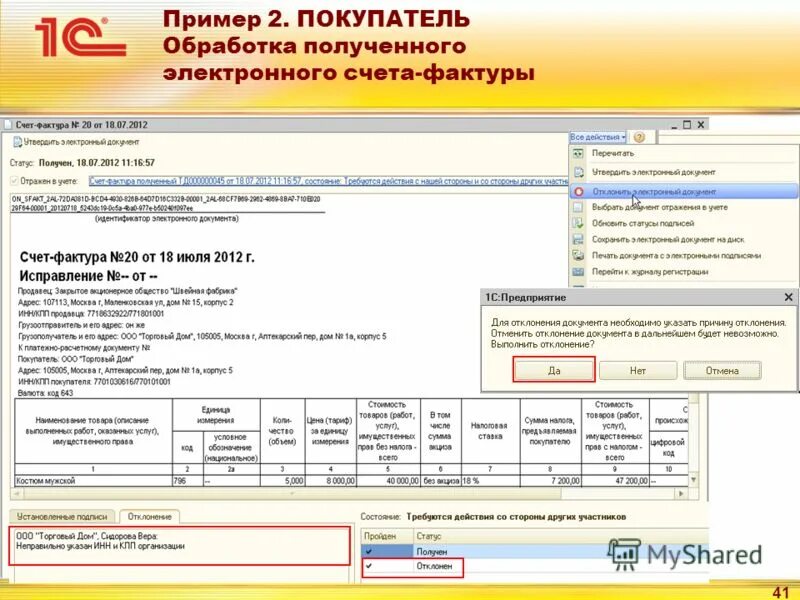
Task: Click the yellow help question mark icon
Action: click(x=639, y=138)
